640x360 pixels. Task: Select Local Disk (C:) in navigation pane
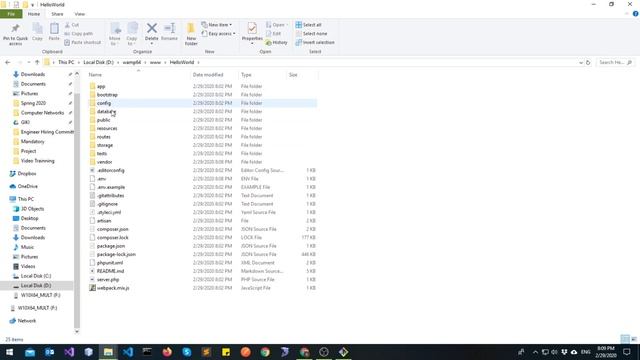(x=36, y=276)
